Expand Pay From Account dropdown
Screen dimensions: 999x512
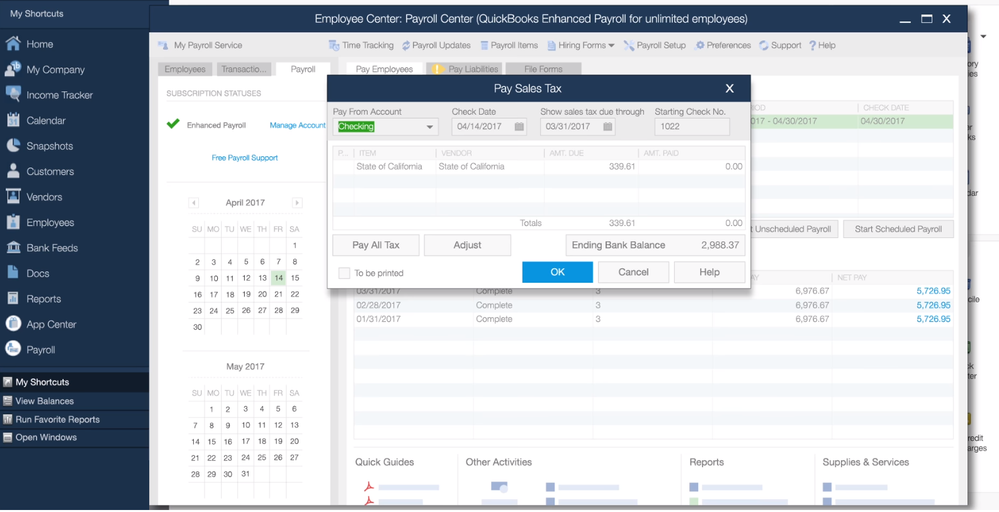[429, 127]
